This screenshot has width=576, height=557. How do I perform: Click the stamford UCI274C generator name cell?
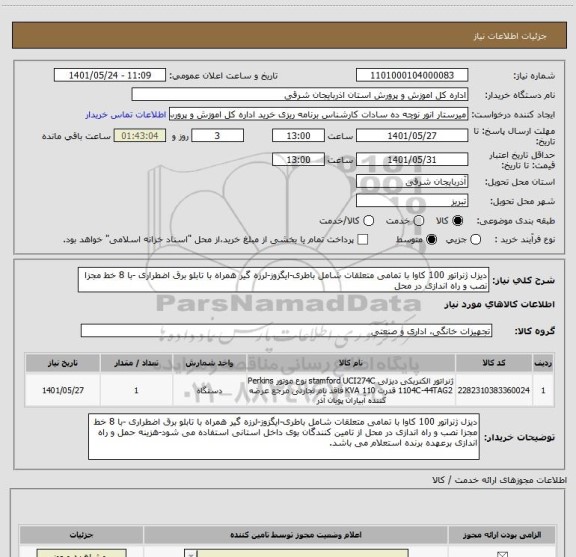(x=350, y=390)
